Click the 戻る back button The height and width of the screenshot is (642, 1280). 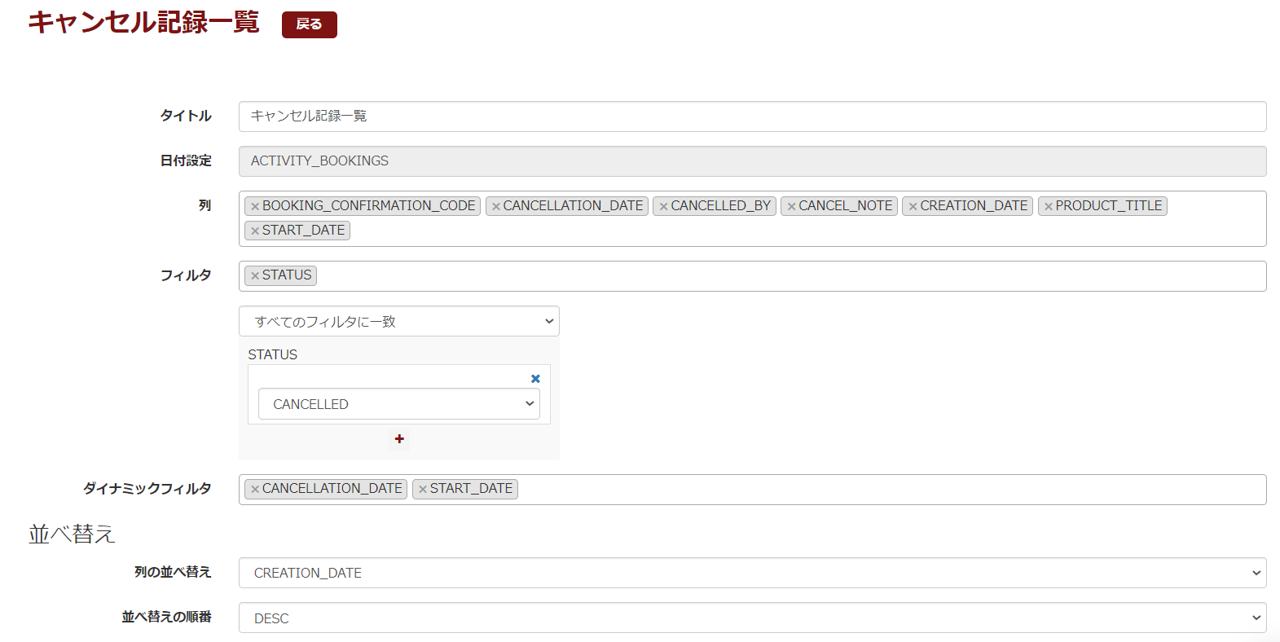click(x=309, y=25)
